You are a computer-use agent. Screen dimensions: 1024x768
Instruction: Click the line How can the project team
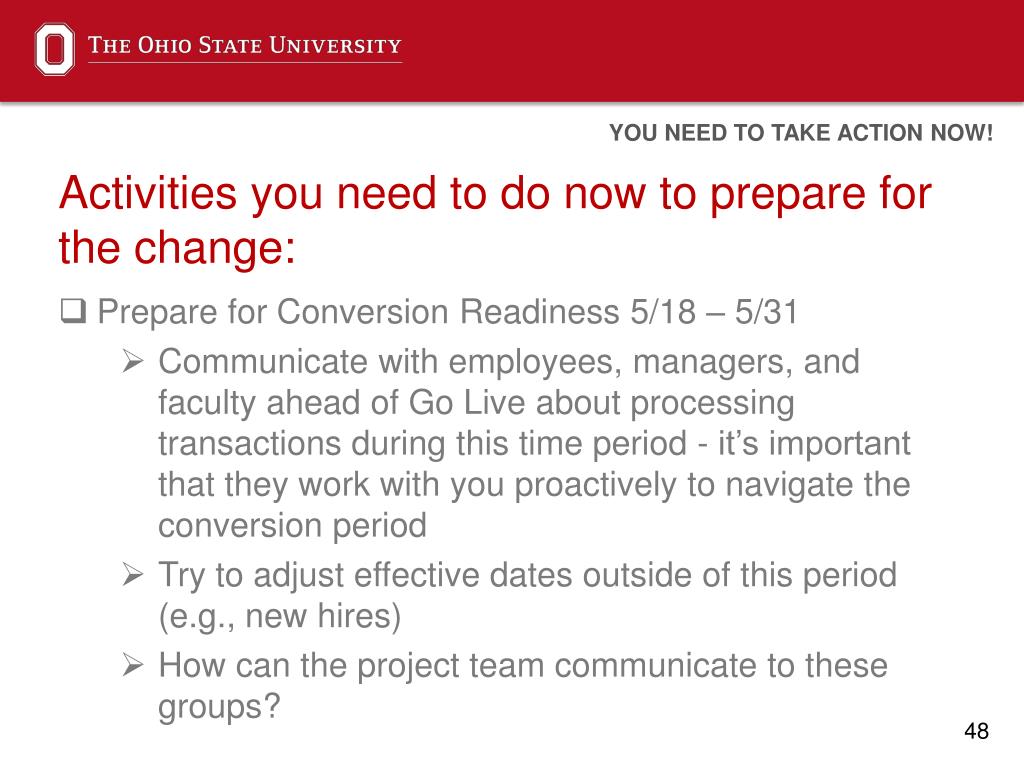[x=523, y=665]
